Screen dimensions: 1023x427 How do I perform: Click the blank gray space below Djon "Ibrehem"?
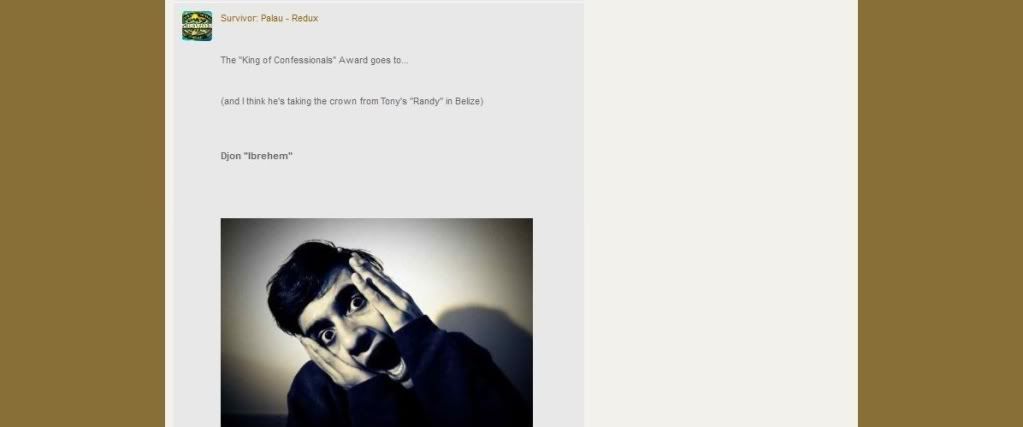[376, 189]
